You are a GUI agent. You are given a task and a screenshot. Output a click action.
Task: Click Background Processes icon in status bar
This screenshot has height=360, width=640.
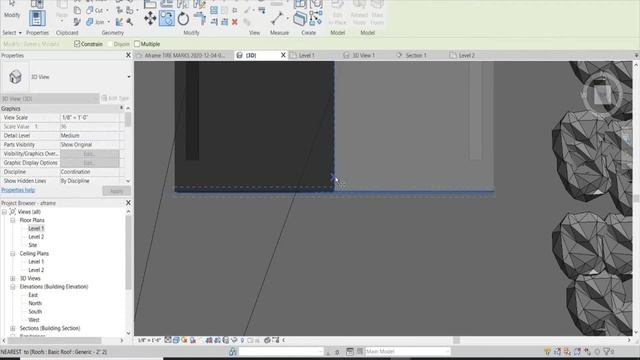(597, 351)
